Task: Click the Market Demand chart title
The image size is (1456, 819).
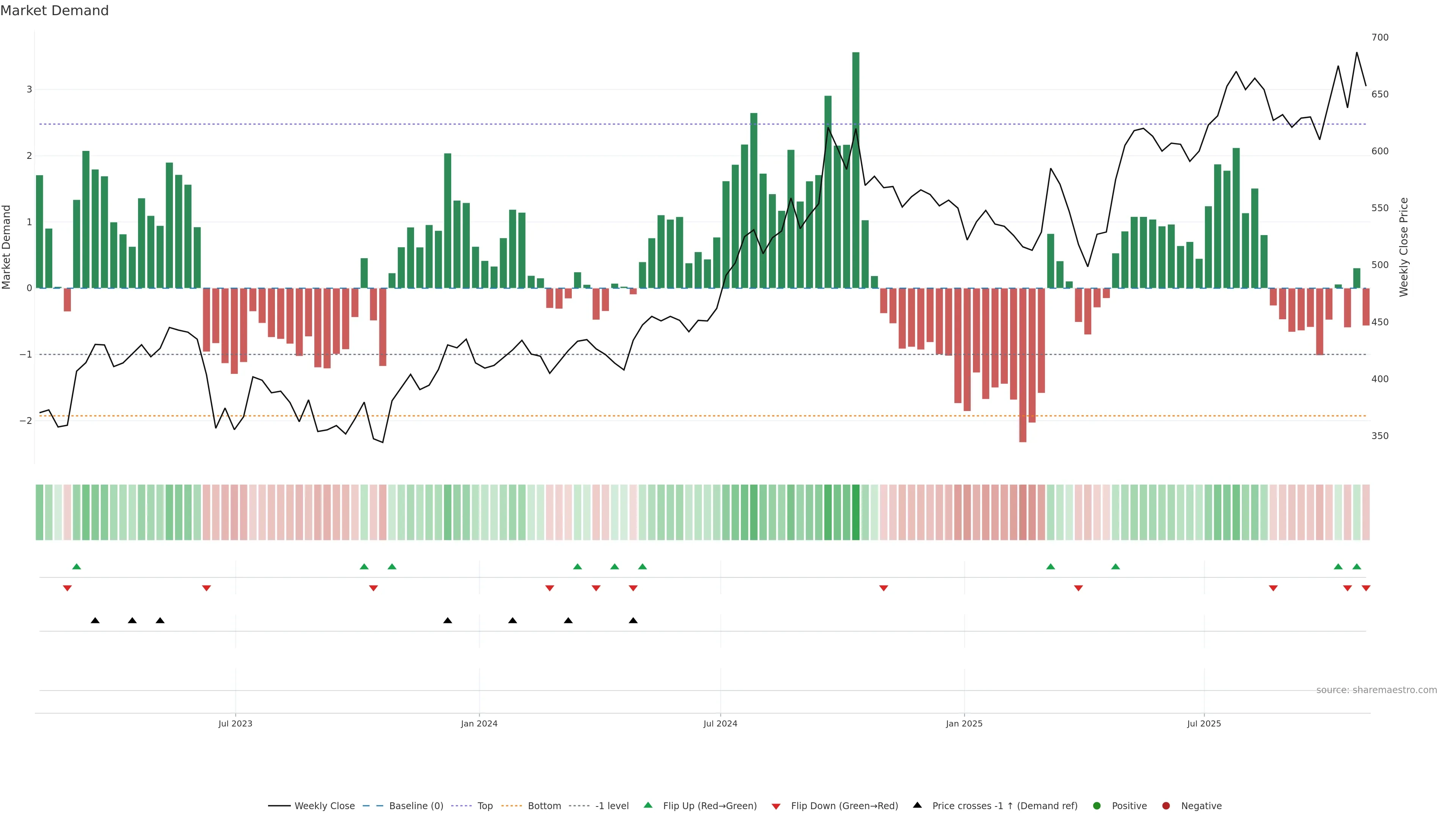Action: coord(54,11)
